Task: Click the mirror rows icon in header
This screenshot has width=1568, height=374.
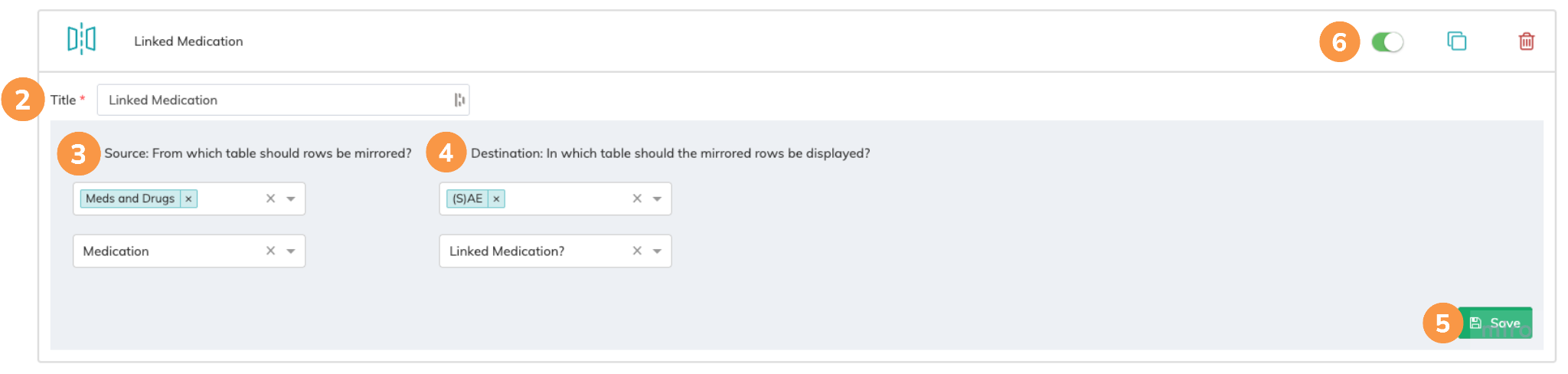Action: tap(81, 38)
